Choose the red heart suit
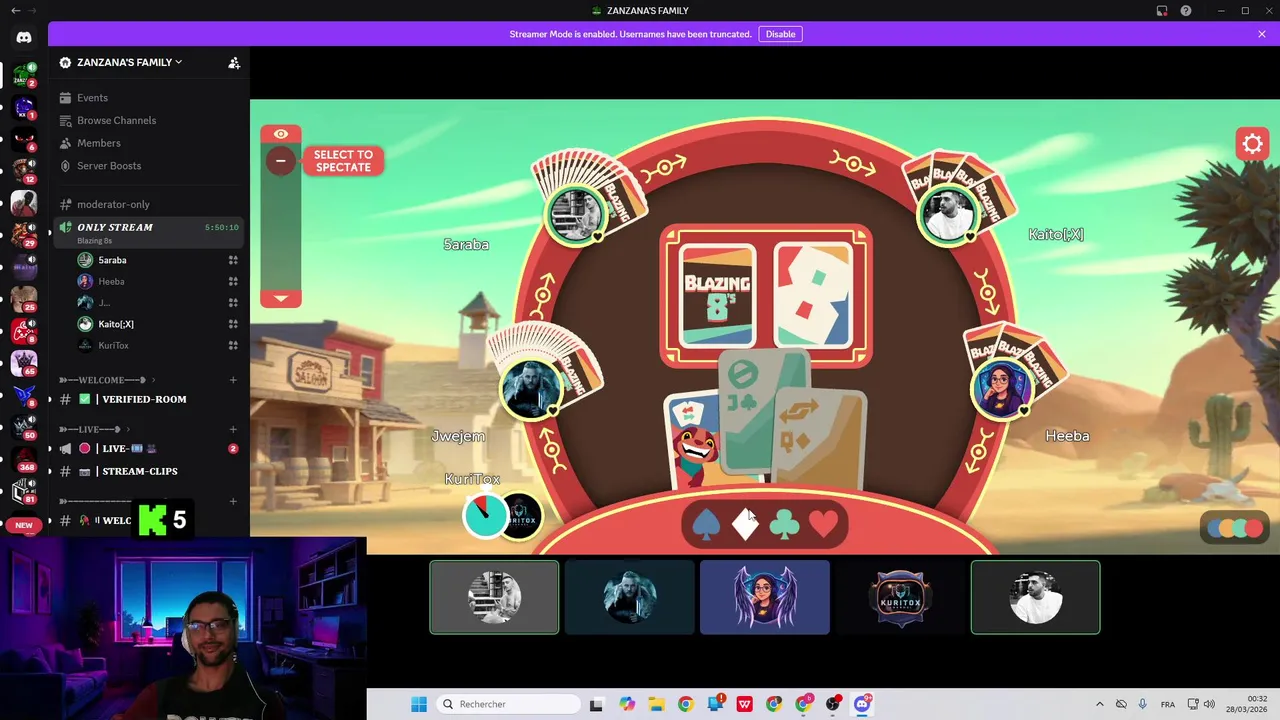Image resolution: width=1280 pixels, height=720 pixels. (x=823, y=524)
